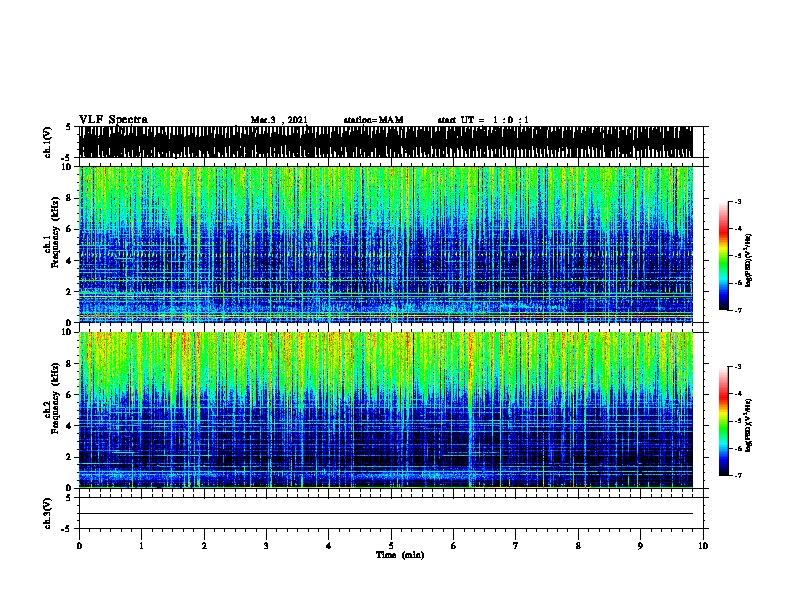Click the 'VLF Spectra' title text

click(113, 120)
